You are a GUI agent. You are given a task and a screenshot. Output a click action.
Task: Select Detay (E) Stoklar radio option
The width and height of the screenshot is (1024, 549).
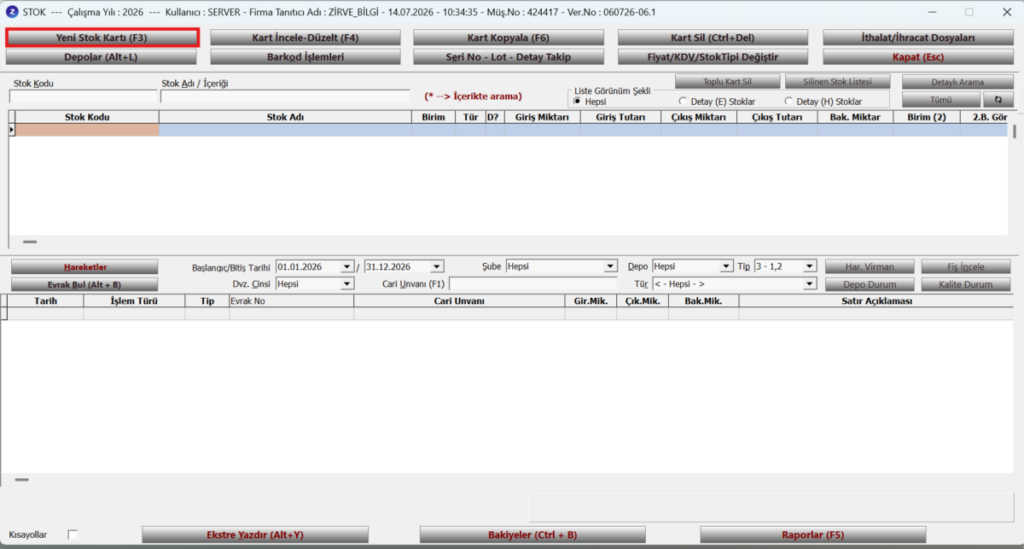(683, 101)
